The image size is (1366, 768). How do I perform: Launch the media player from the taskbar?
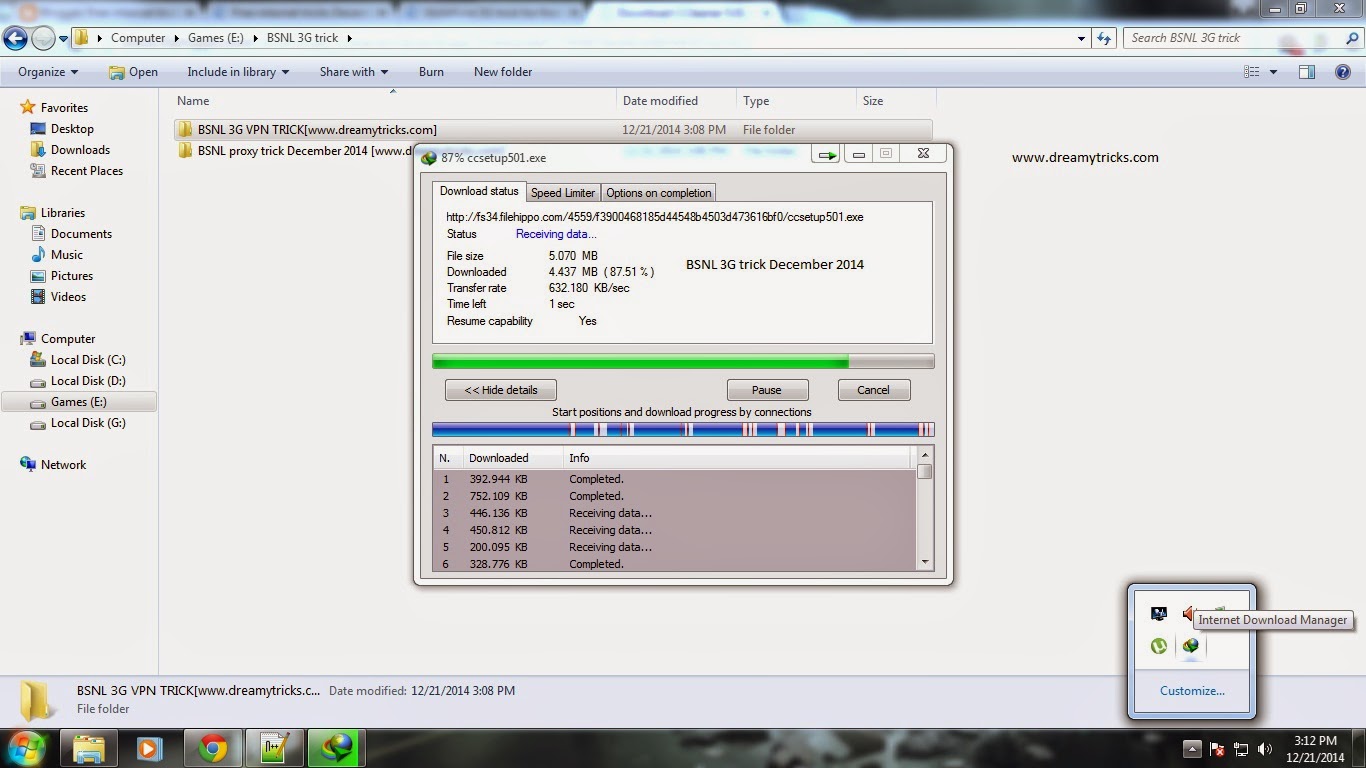150,748
